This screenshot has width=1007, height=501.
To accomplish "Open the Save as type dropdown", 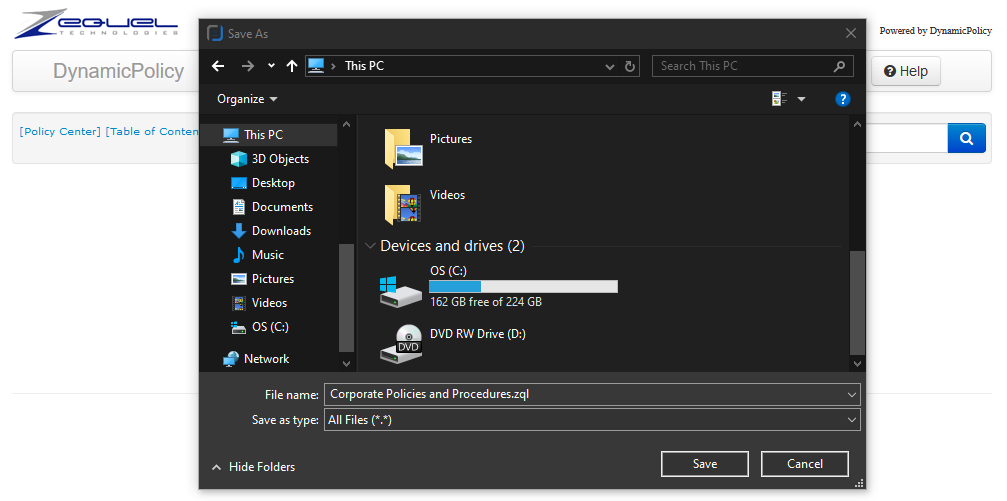I will (851, 420).
